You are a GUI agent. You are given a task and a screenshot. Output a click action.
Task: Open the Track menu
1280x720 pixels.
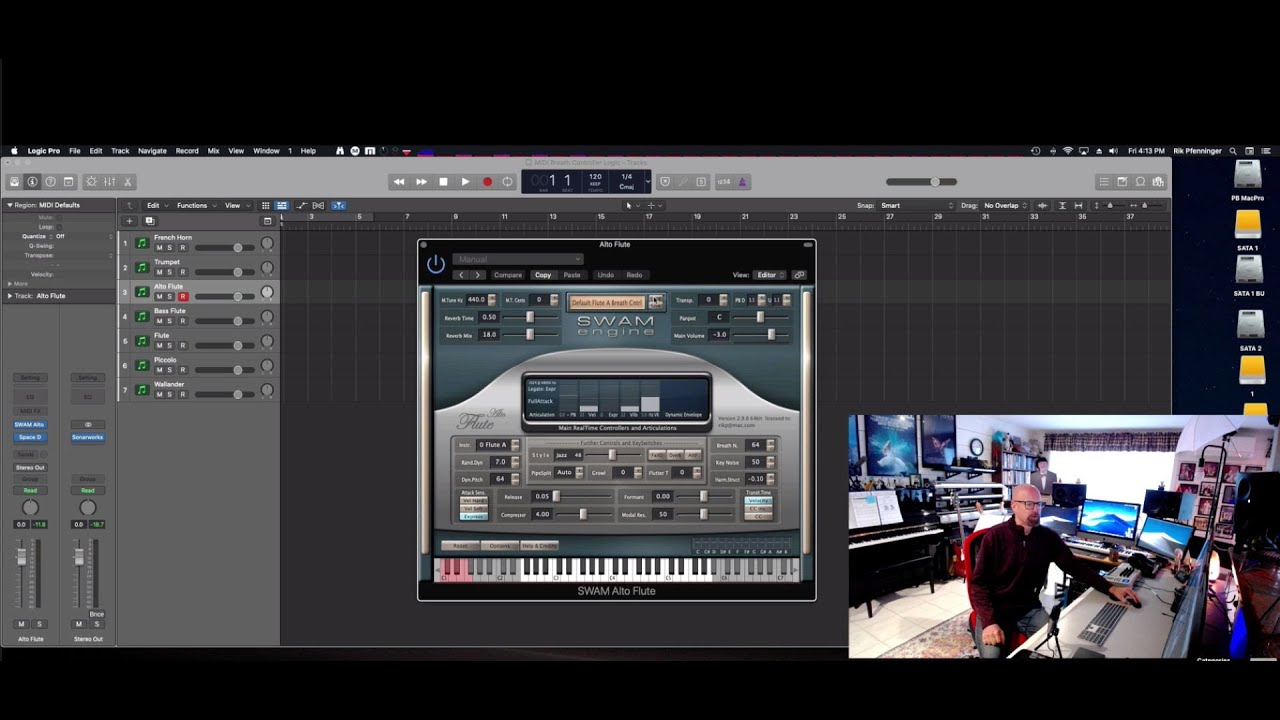120,151
